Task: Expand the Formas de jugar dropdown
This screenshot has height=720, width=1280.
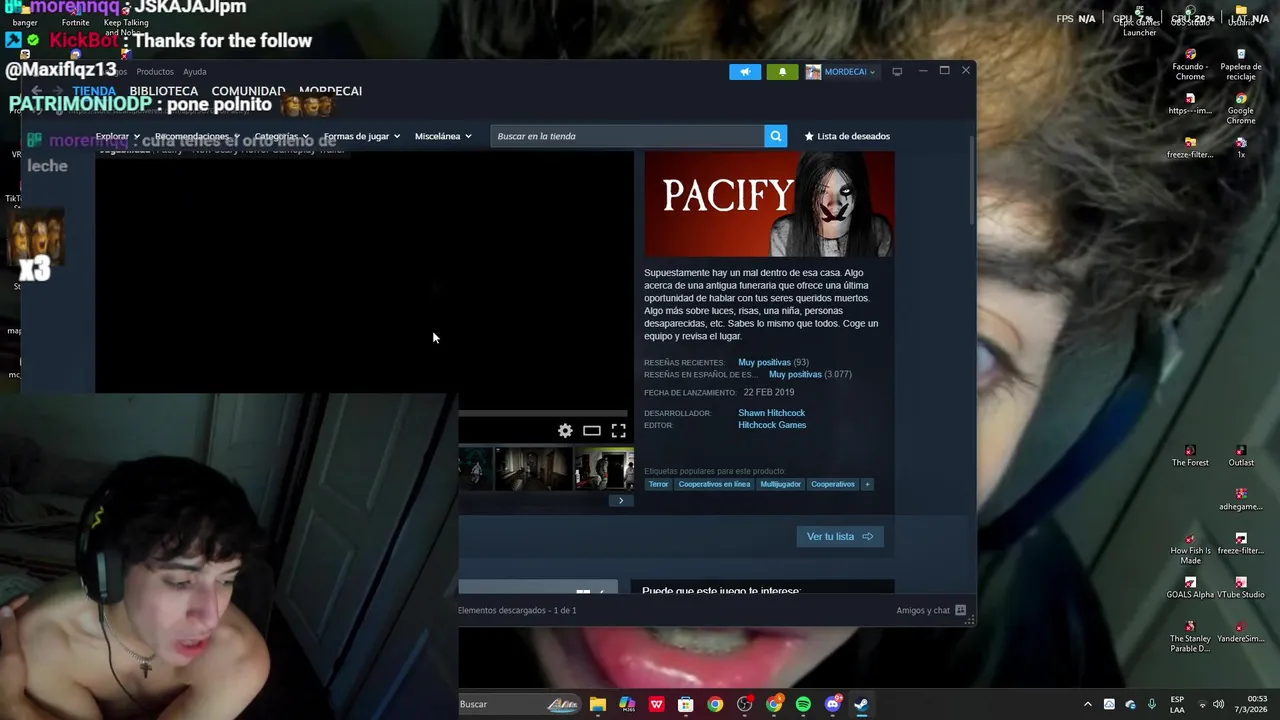Action: 361,136
